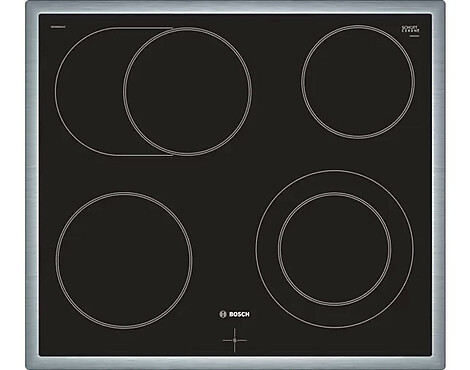The height and width of the screenshot is (370, 470).
Task: Click the small text under the Schott Ceran logo
Action: (415, 35)
